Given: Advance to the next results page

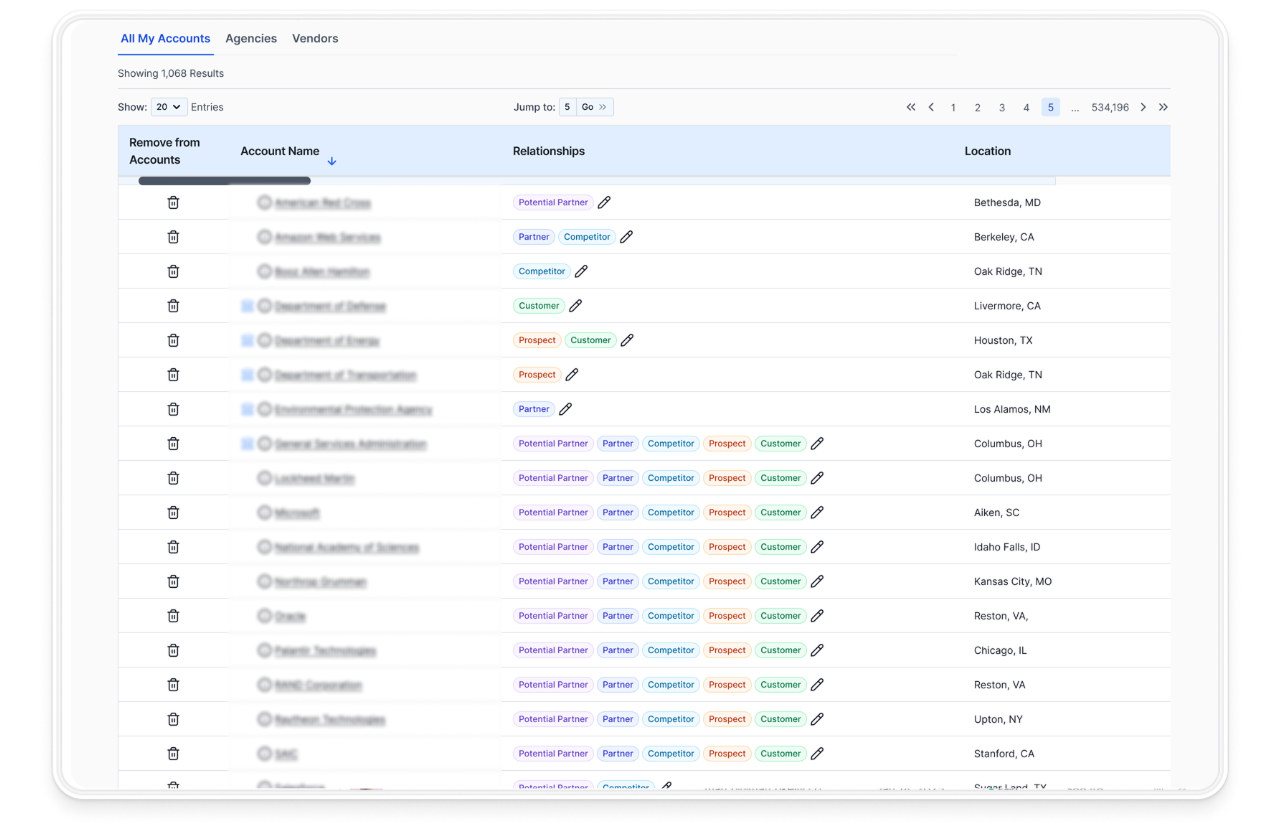Looking at the screenshot, I should [1143, 107].
